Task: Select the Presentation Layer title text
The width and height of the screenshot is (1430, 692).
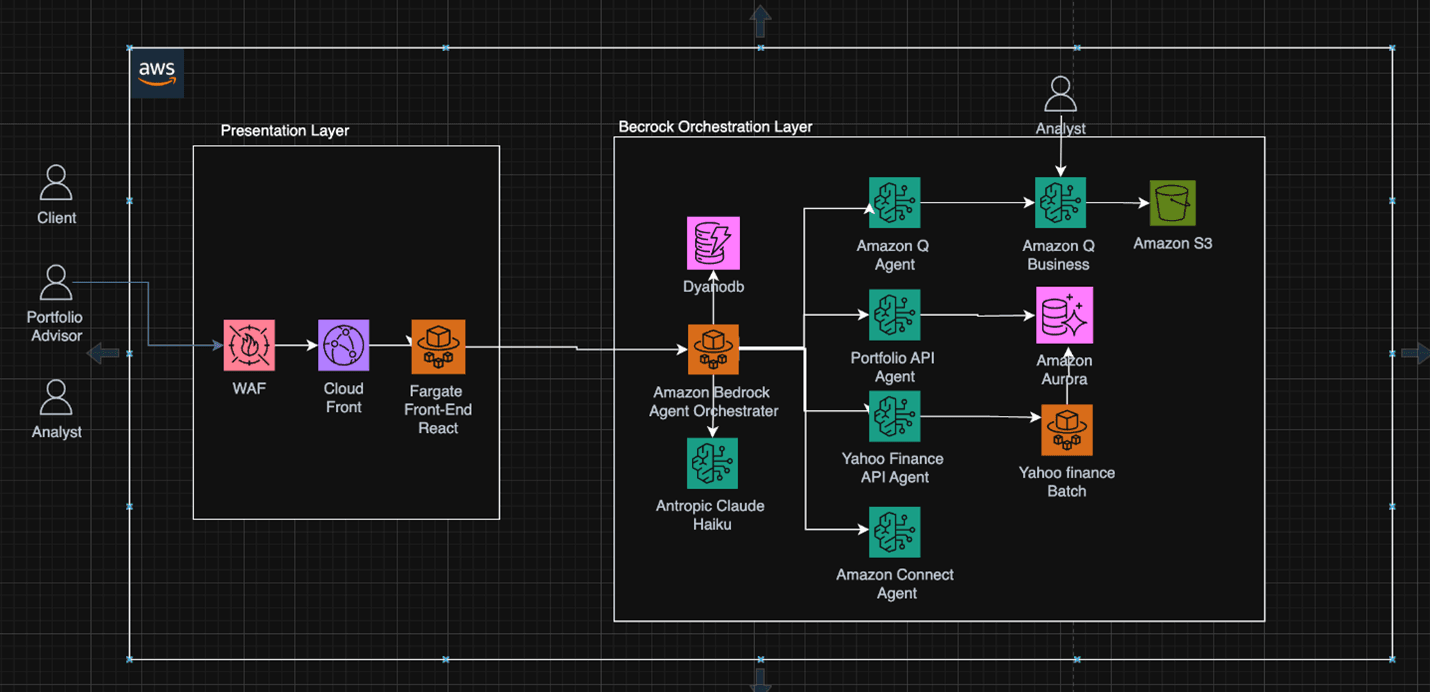Action: pyautogui.click(x=285, y=131)
